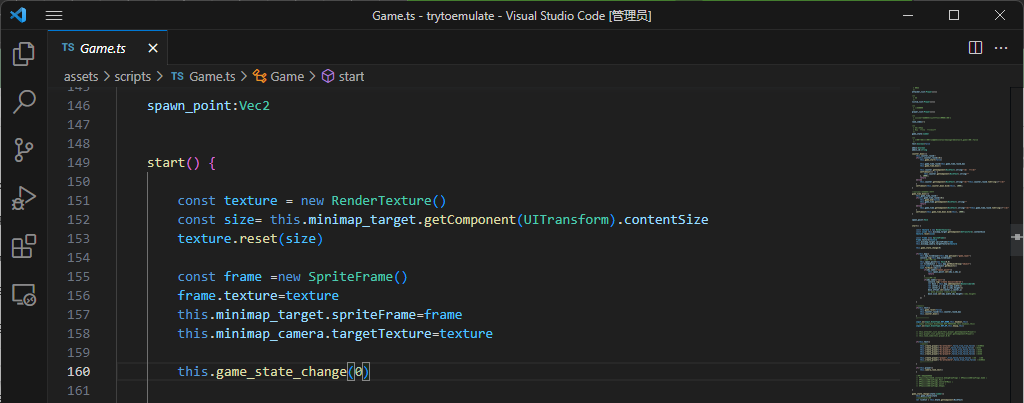The width and height of the screenshot is (1024, 403).
Task: Open the Remote Explorer view
Action: pos(24,294)
